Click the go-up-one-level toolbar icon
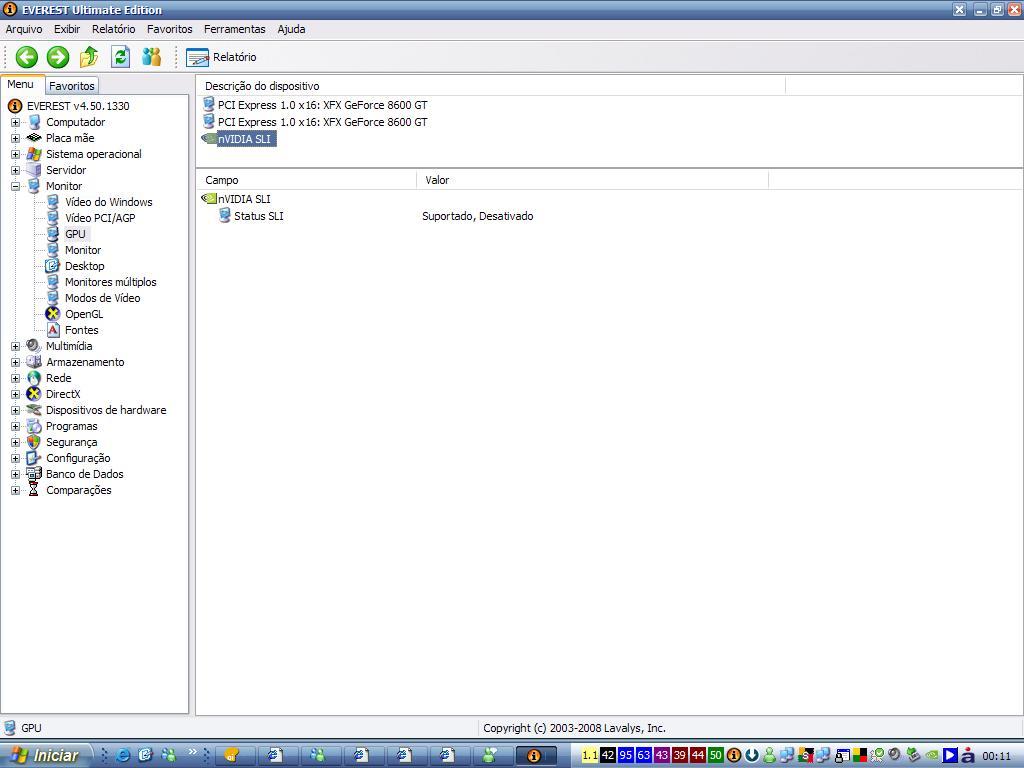The image size is (1024, 768). pyautogui.click(x=89, y=57)
